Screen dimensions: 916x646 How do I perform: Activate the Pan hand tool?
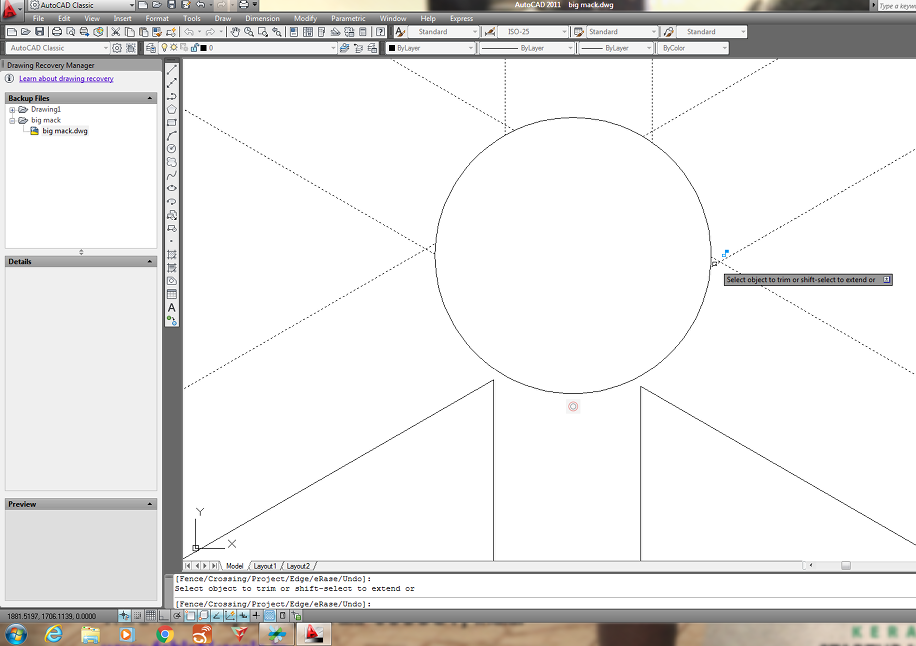tap(235, 32)
